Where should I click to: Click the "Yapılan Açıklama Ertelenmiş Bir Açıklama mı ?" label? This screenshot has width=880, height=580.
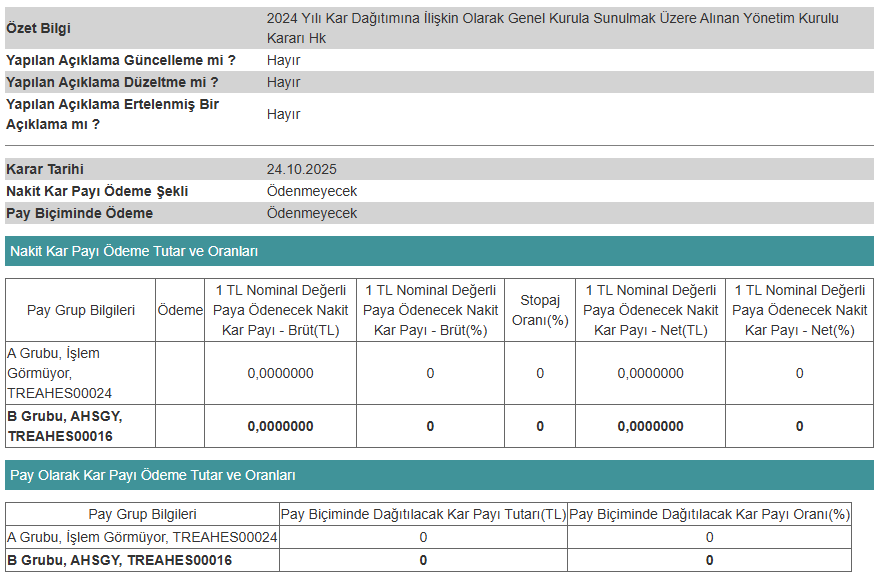click(112, 114)
